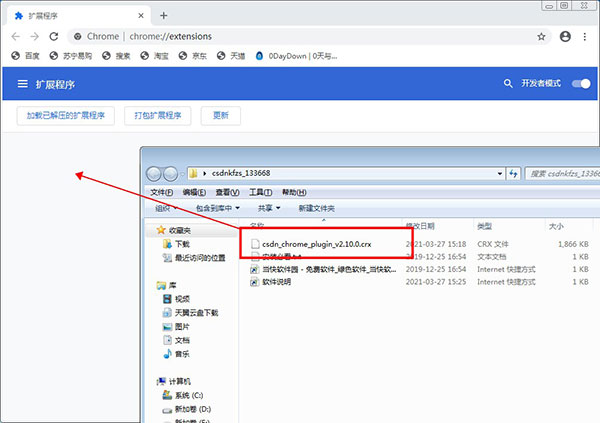This screenshot has width=600, height=423.
Task: Close the 扩展程序 tab
Action: 141,16
